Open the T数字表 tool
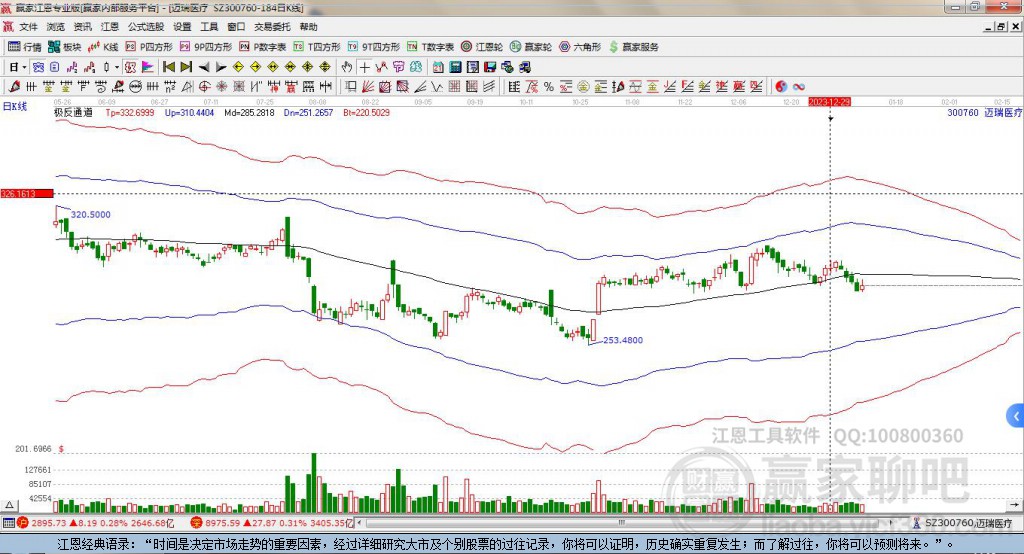The width and height of the screenshot is (1024, 554). [430, 47]
